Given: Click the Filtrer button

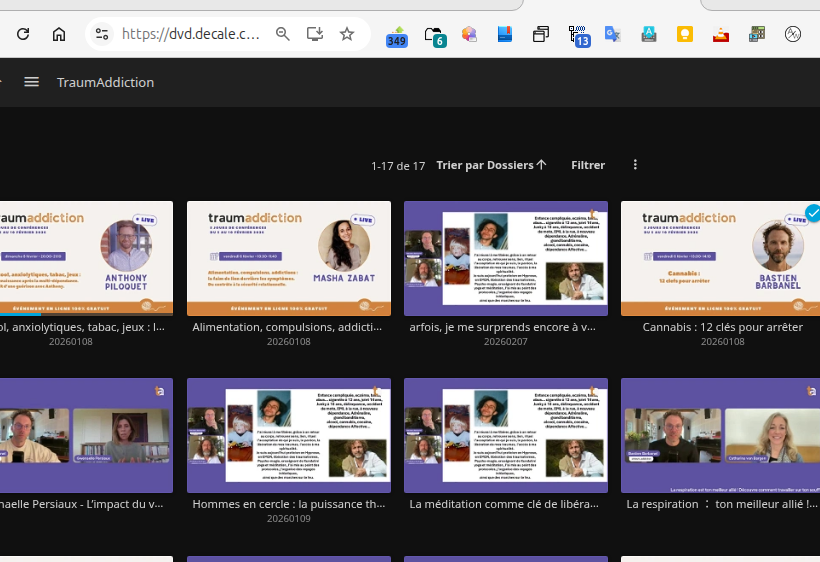Looking at the screenshot, I should pyautogui.click(x=588, y=165).
